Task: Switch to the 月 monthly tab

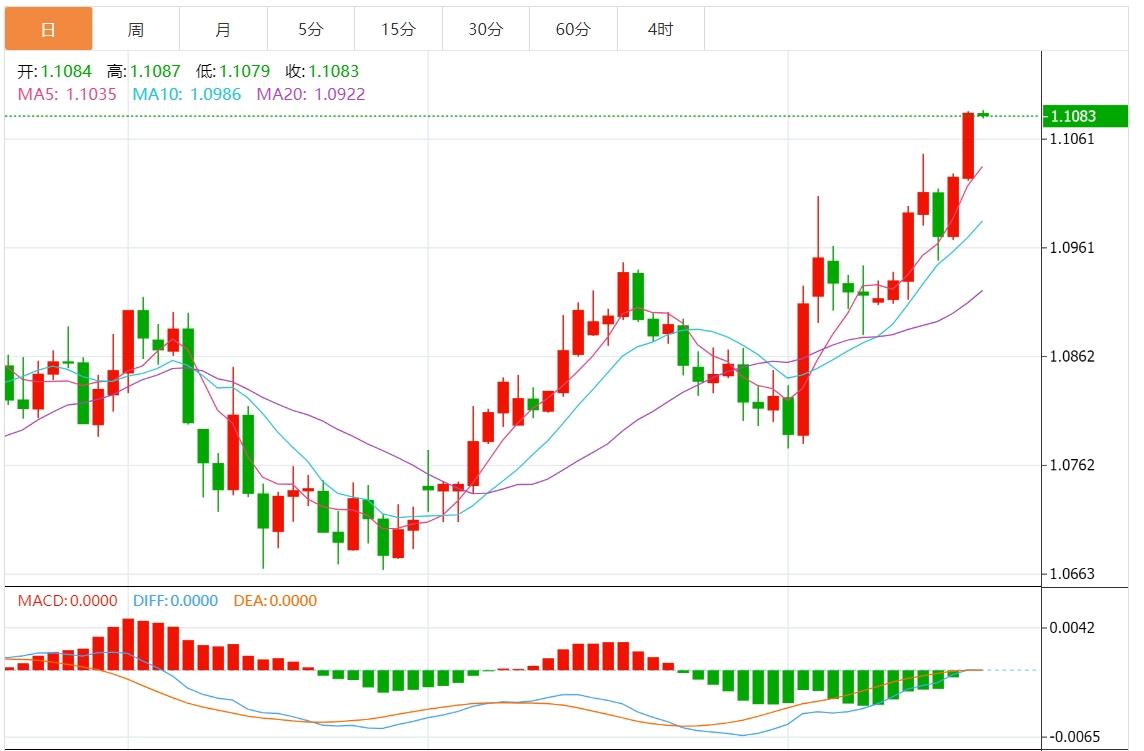Action: pyautogui.click(x=223, y=29)
